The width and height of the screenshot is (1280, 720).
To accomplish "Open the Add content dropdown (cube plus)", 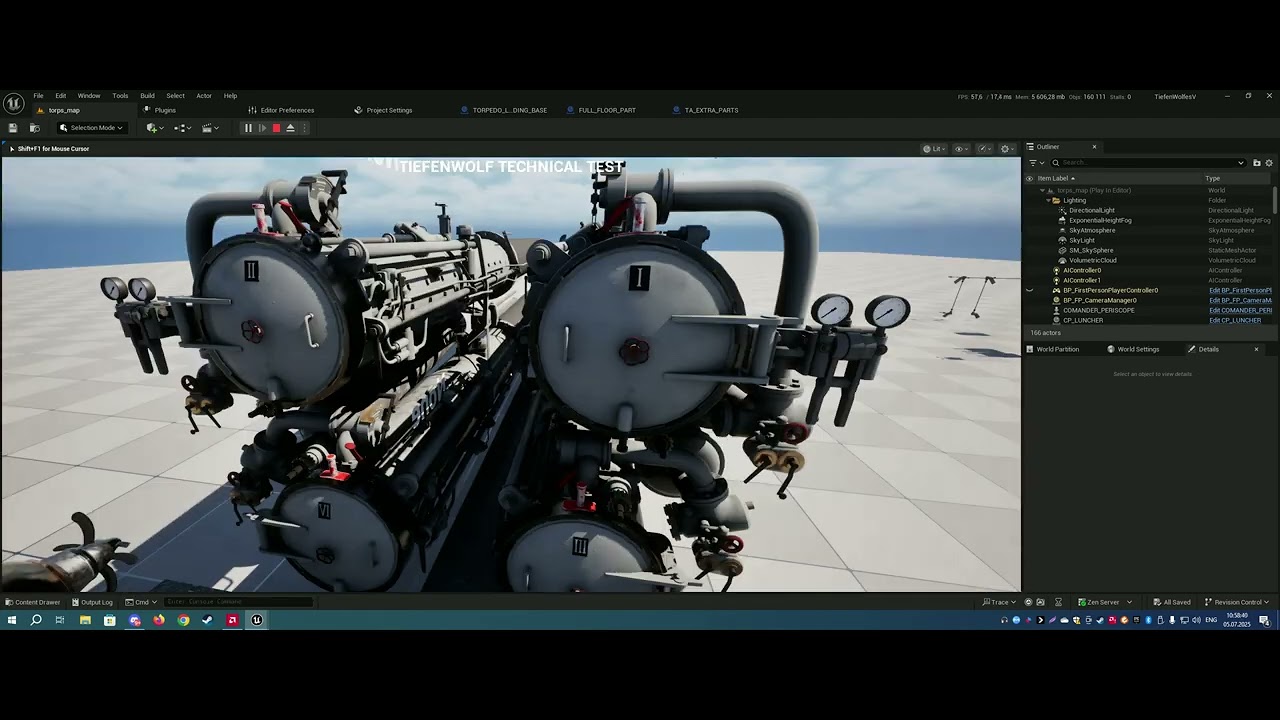I will pos(153,128).
